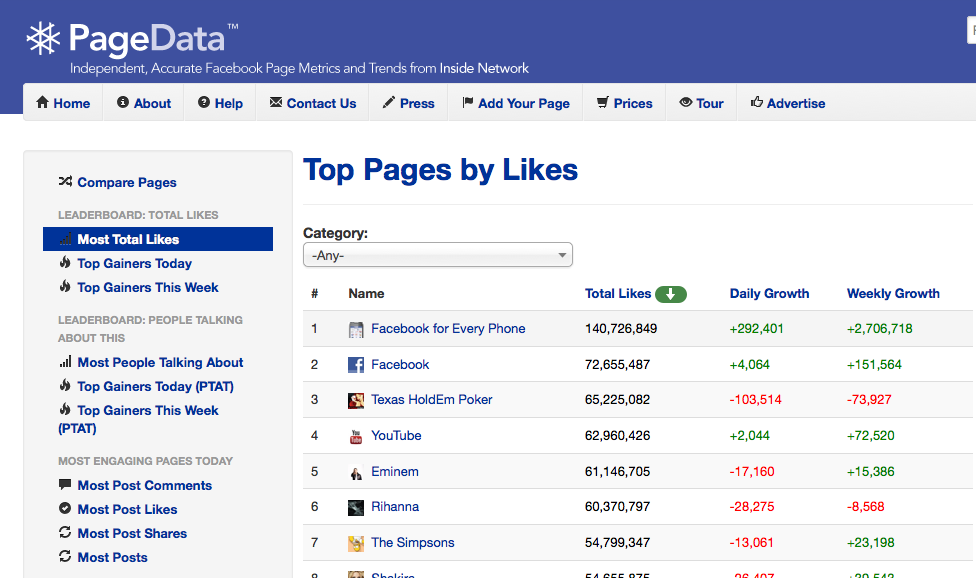Open the Rihanna page name link
The image size is (976, 578).
[395, 506]
